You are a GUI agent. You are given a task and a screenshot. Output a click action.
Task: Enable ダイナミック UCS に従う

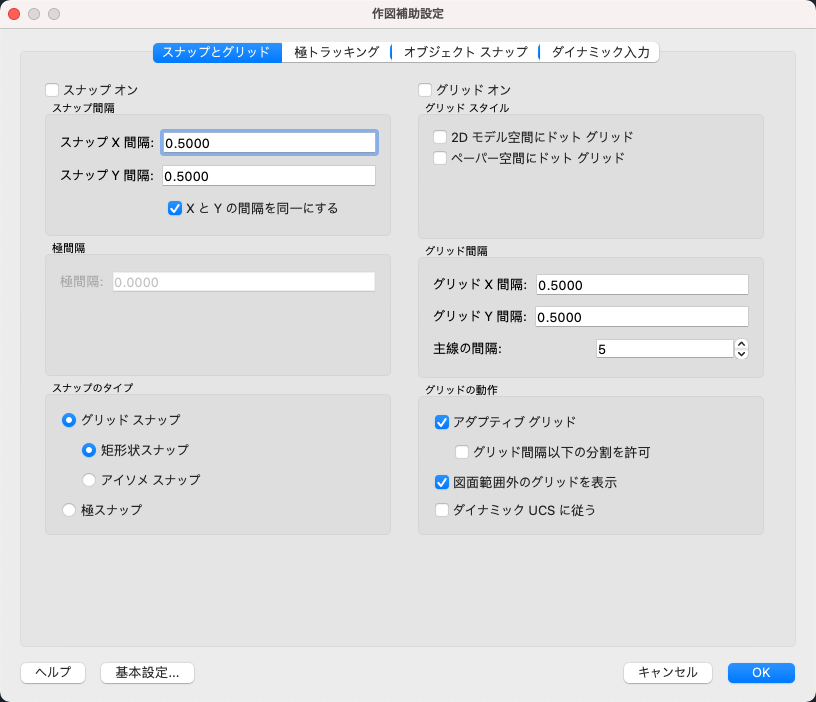point(442,510)
